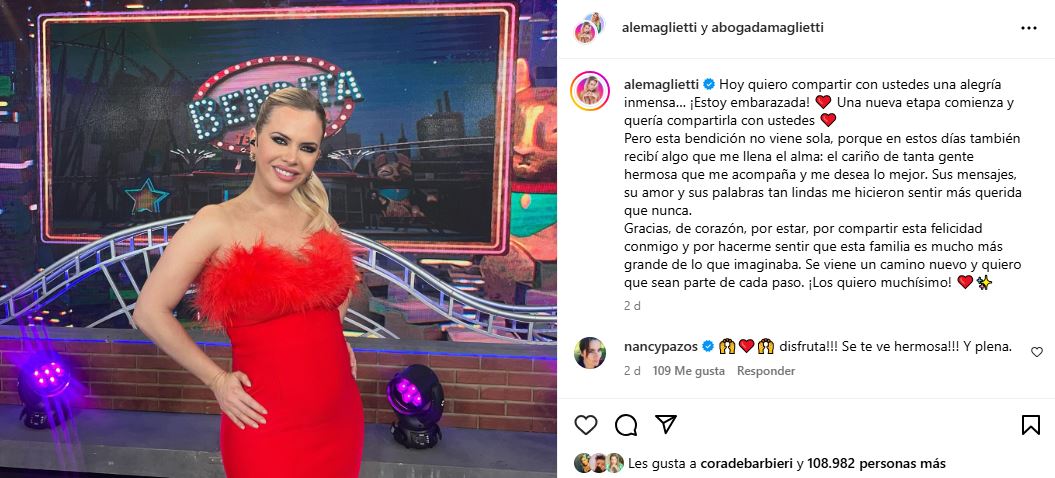This screenshot has width=1055, height=478.
Task: Click the alemaglietti username in caption
Action: [x=662, y=85]
